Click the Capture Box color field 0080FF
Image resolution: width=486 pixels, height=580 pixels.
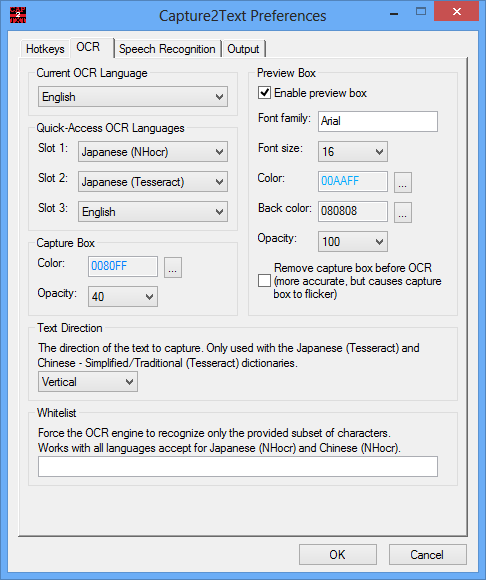coord(123,266)
